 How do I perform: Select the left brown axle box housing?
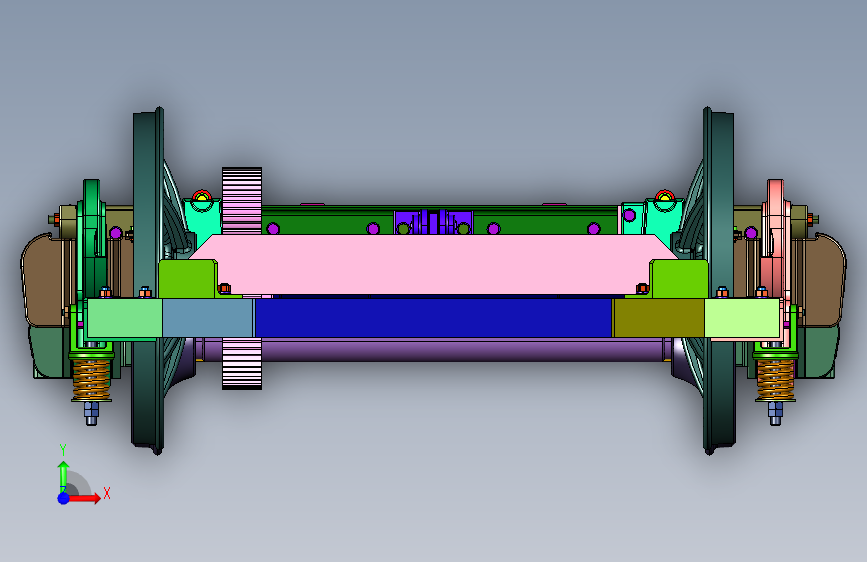pos(42,280)
